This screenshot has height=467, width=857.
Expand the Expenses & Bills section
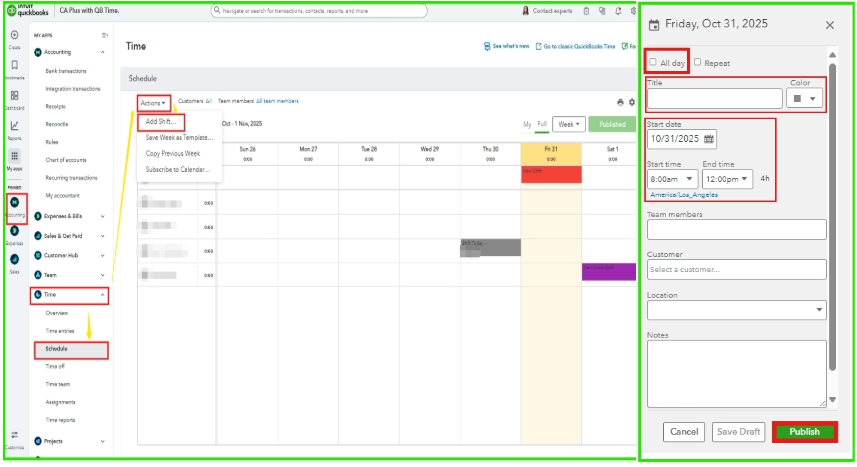click(68, 217)
